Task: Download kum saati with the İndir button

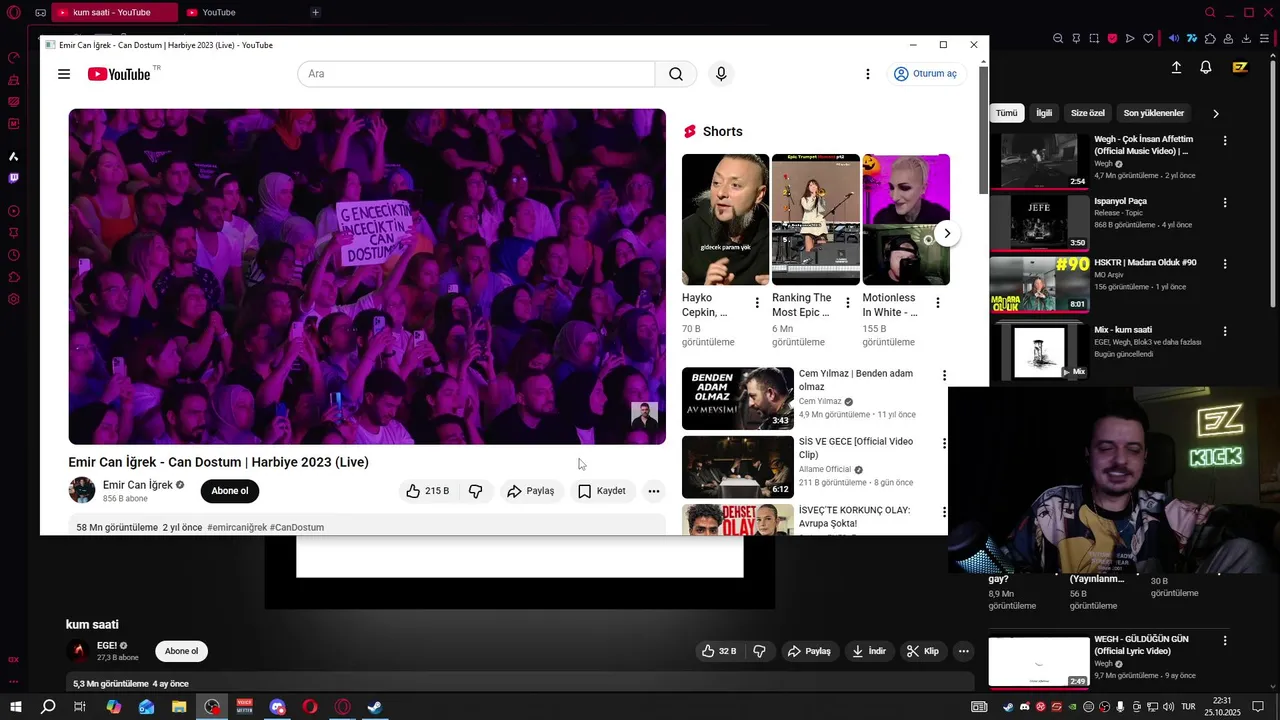Action: pos(868,651)
